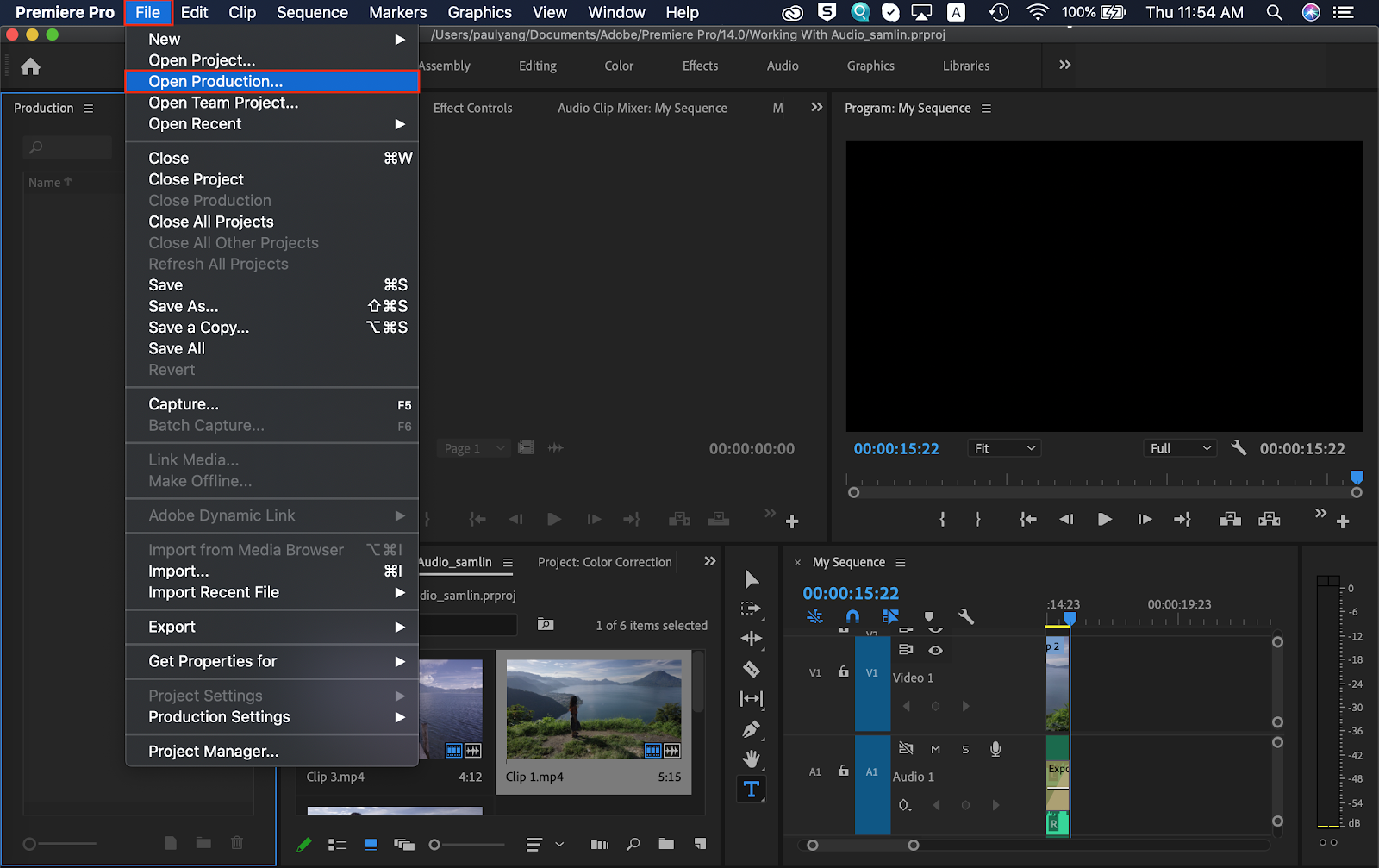Enable voice-over record on Audio 1

995,749
